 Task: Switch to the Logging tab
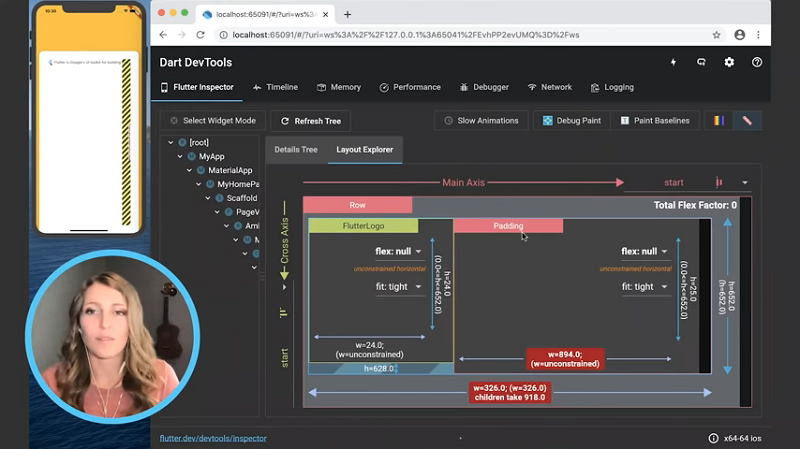612,87
